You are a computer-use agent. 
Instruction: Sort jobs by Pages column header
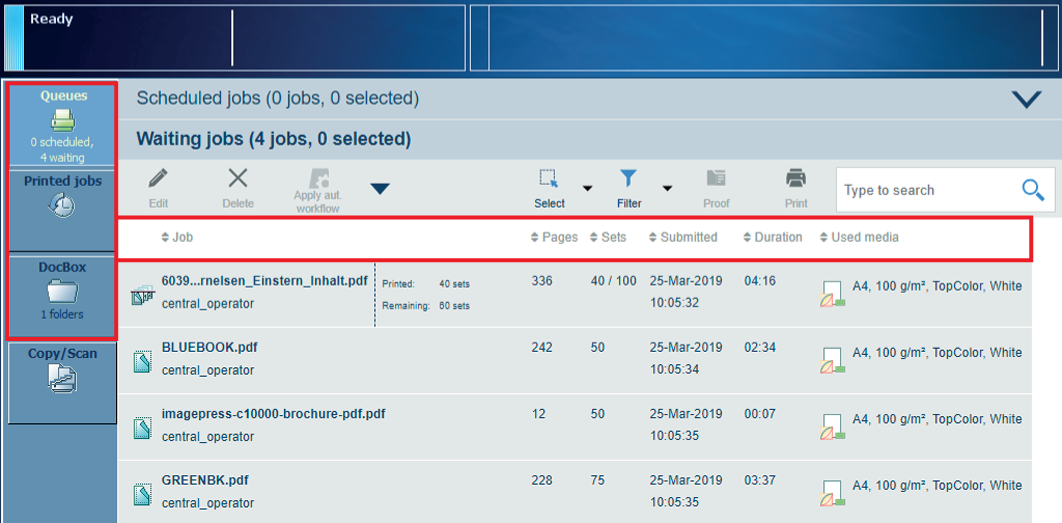[554, 238]
